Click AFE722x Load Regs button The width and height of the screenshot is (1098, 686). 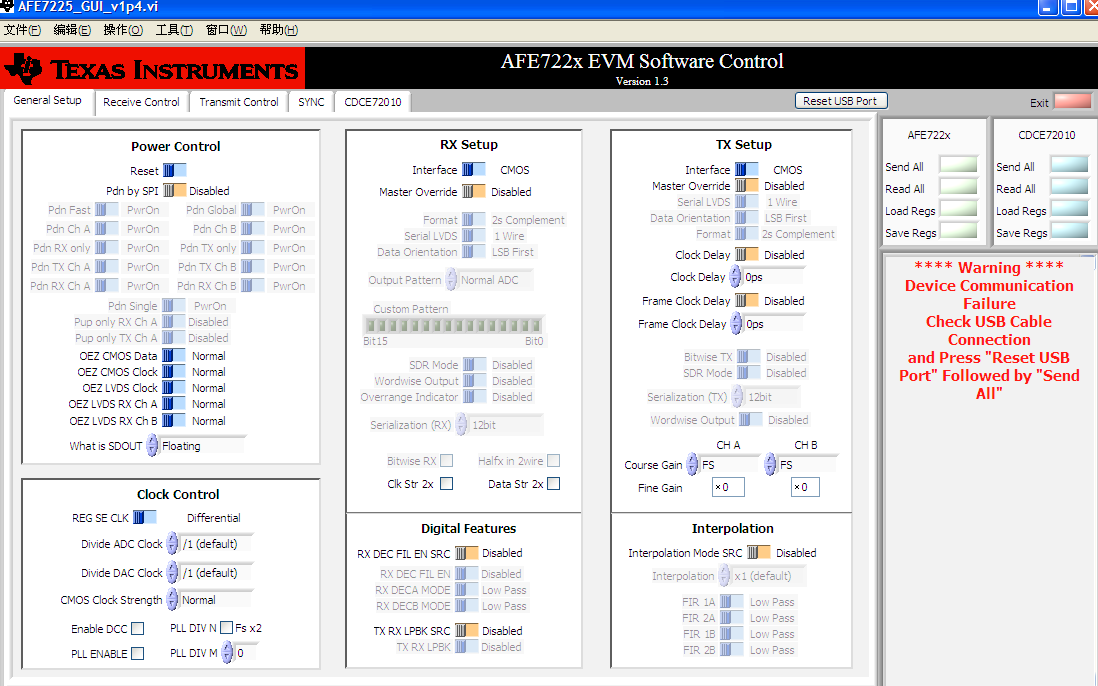pyautogui.click(x=959, y=209)
